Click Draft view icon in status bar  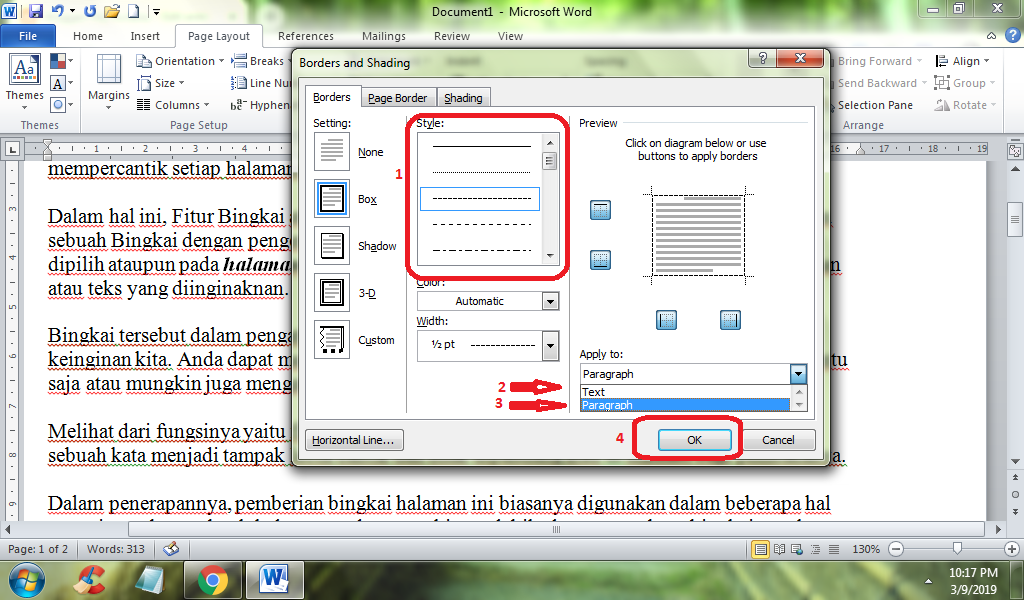tap(833, 549)
